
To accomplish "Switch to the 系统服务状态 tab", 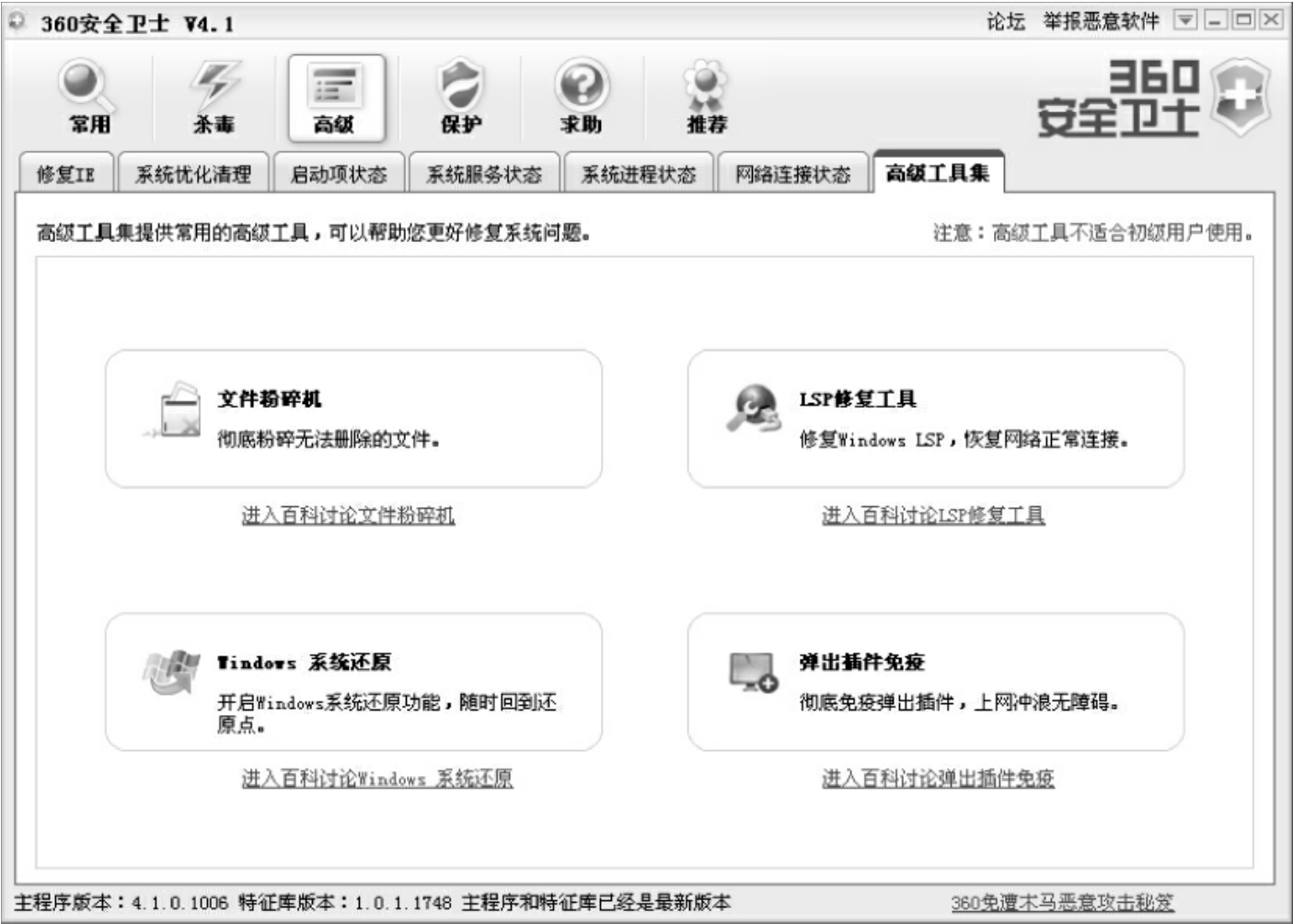I will tap(484, 174).
